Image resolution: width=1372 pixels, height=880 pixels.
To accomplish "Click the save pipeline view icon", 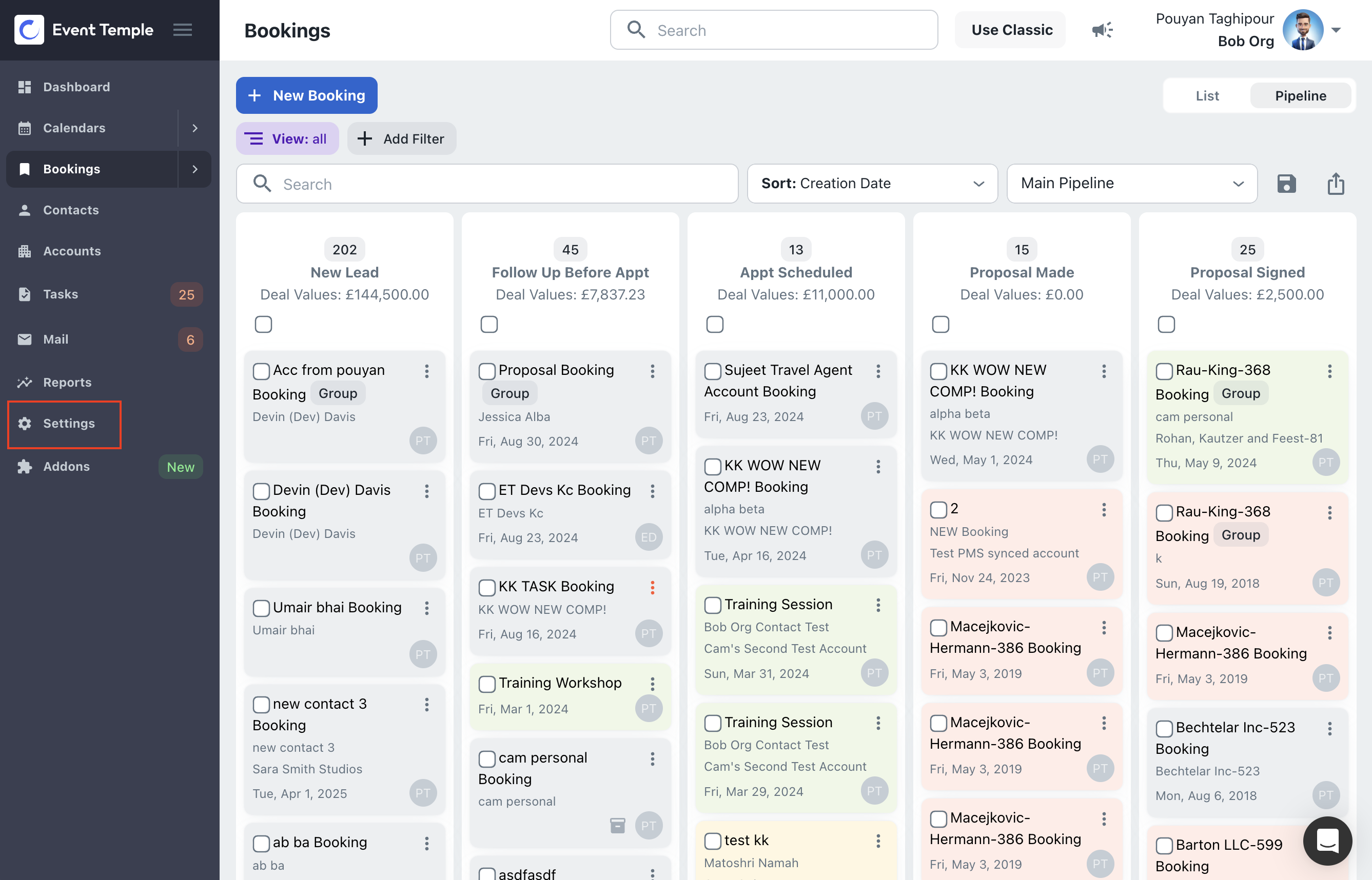I will click(1286, 184).
